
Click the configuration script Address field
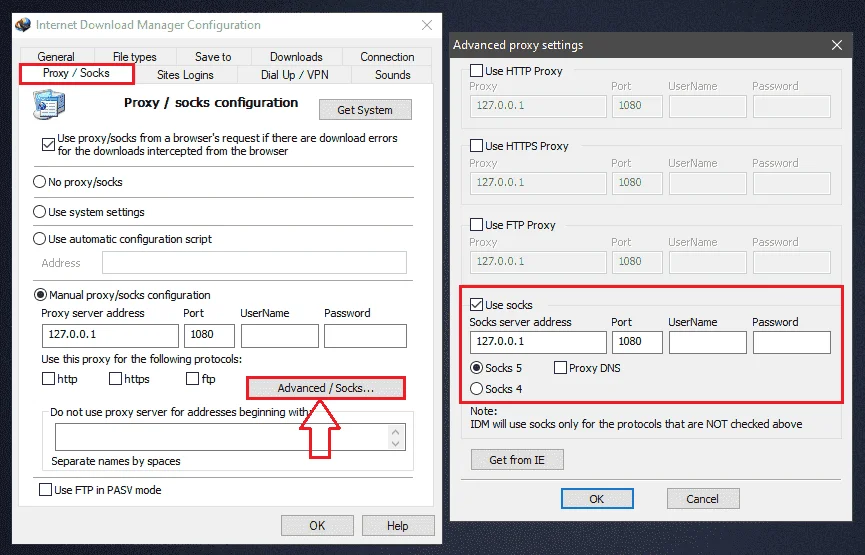pos(254,263)
